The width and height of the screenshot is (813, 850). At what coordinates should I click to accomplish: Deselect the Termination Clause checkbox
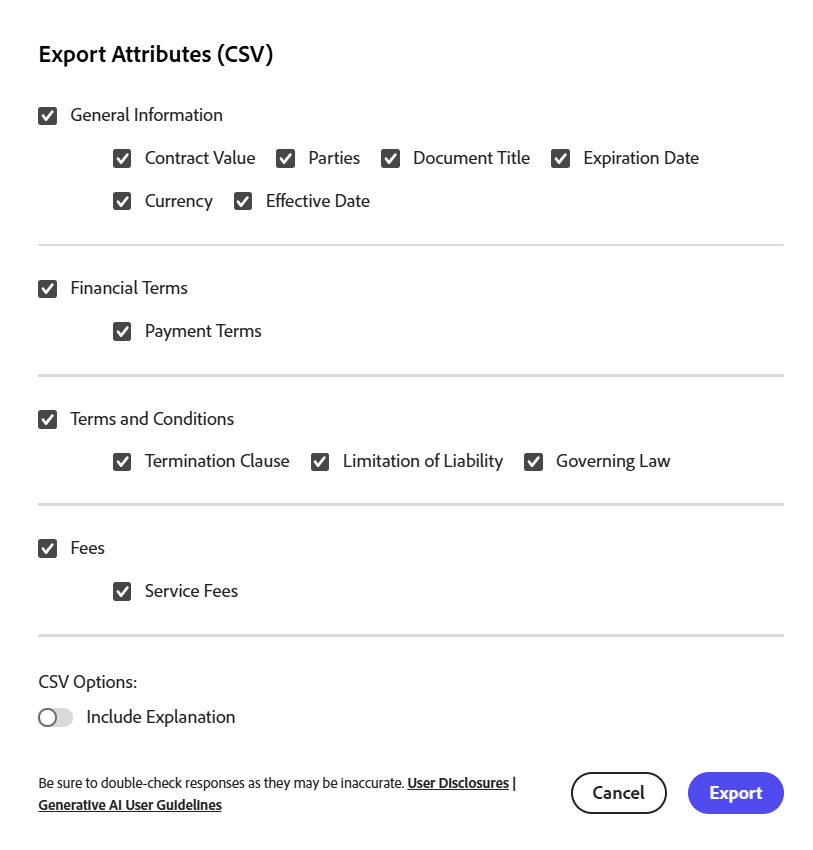point(122,462)
